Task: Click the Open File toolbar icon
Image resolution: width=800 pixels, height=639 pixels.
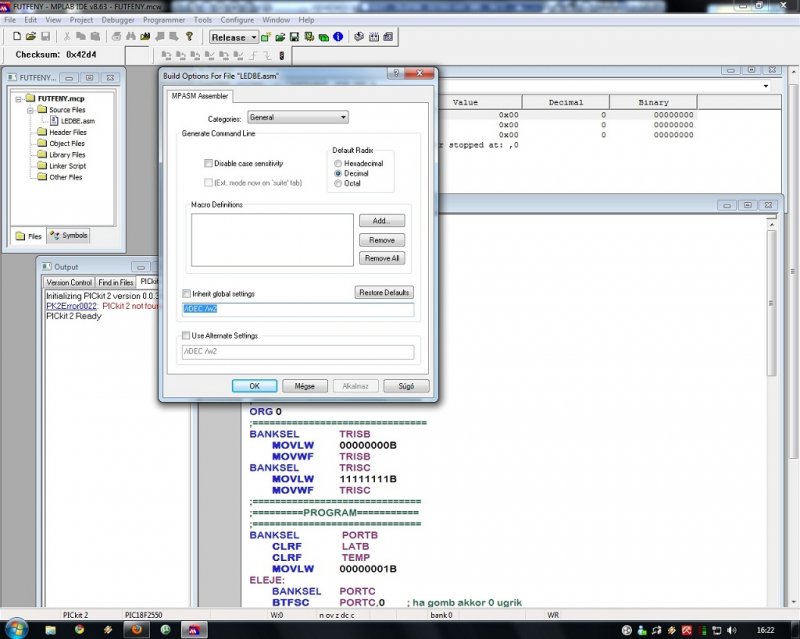Action: pos(31,37)
